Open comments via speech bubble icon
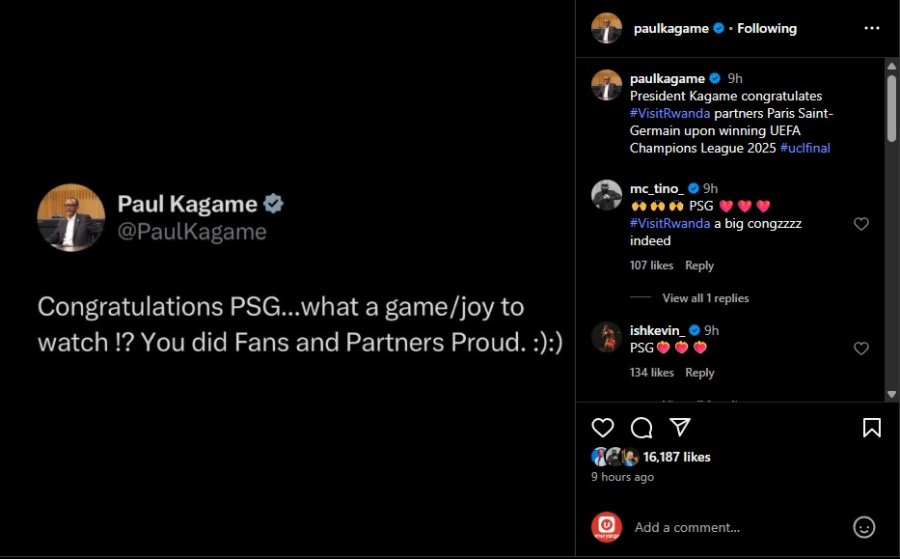900x559 pixels. [x=641, y=428]
